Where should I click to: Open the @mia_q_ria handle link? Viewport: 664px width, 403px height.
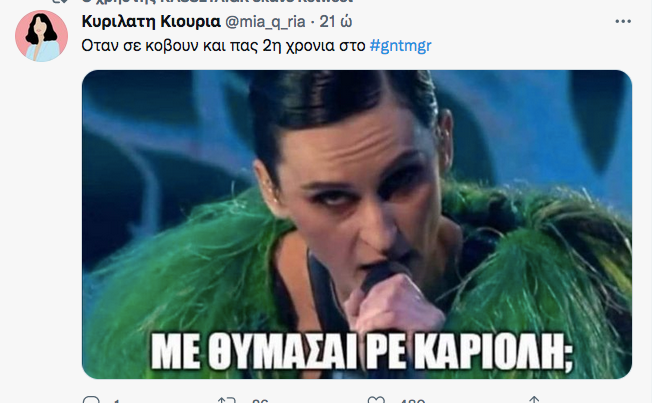click(x=265, y=22)
